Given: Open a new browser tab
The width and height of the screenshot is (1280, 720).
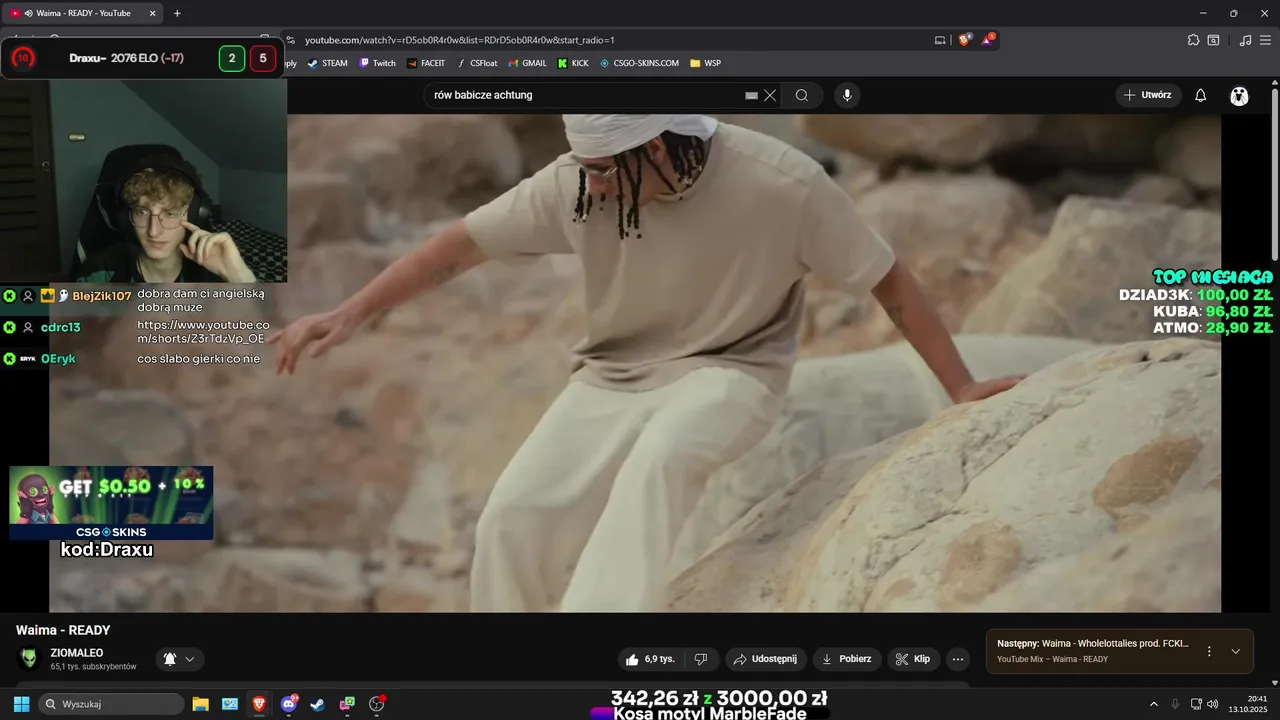Looking at the screenshot, I should (177, 13).
